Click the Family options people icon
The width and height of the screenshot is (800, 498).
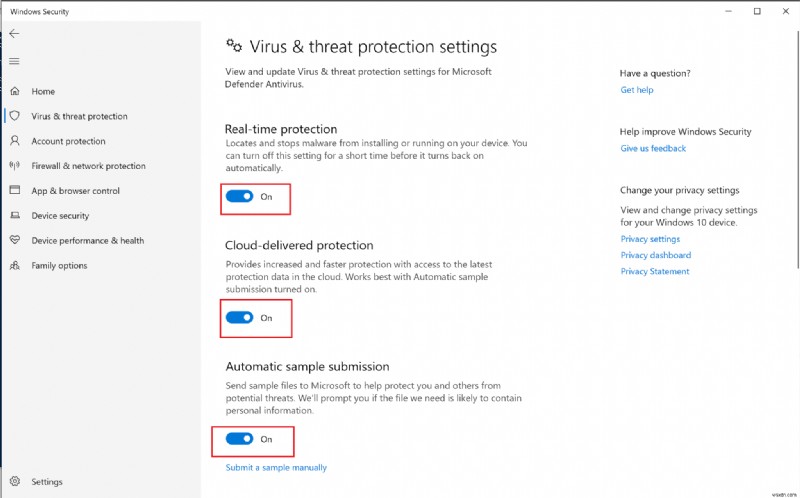(14, 265)
